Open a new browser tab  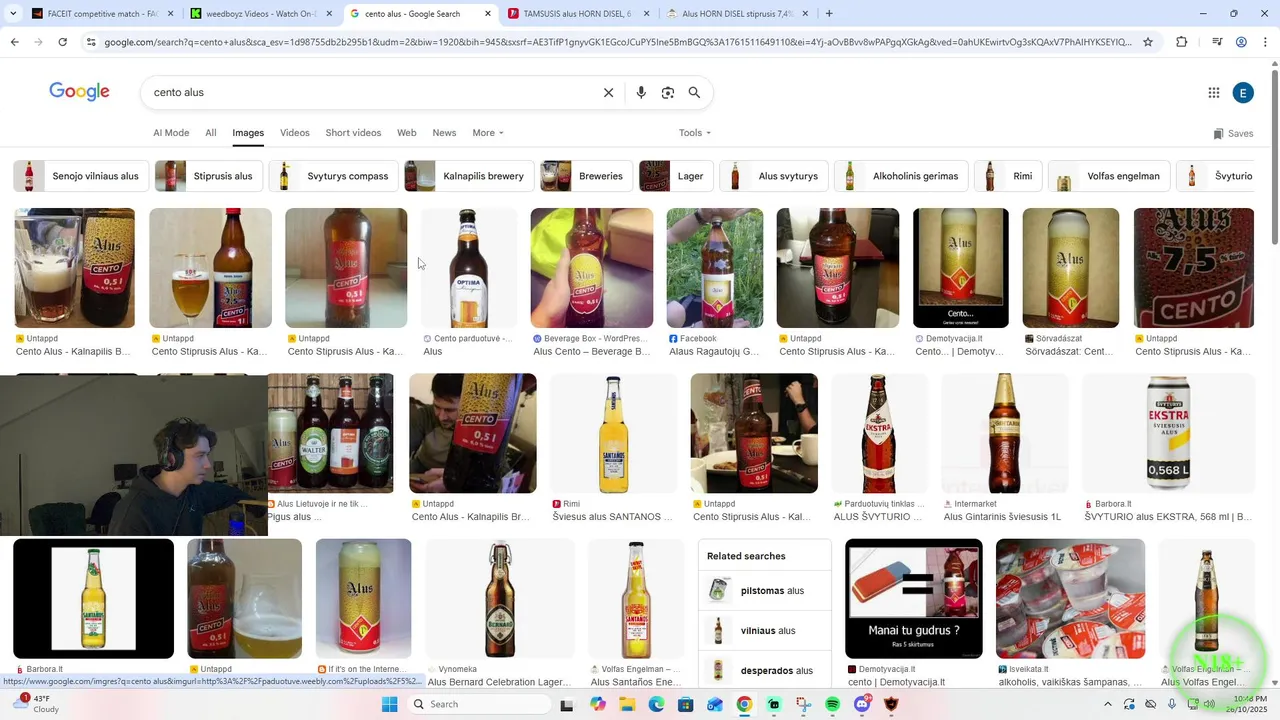click(x=829, y=14)
